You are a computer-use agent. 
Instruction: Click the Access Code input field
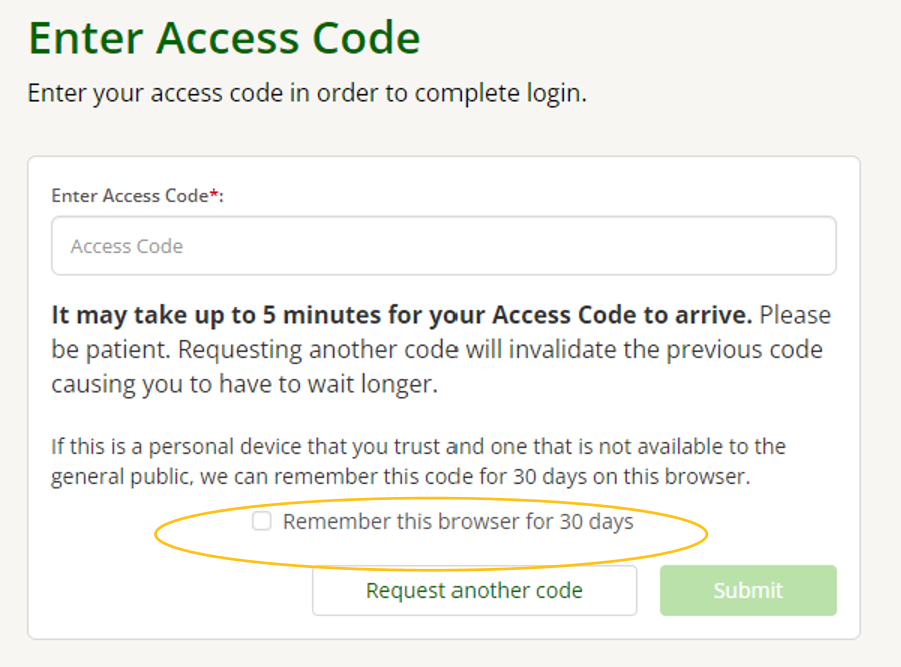(443, 246)
